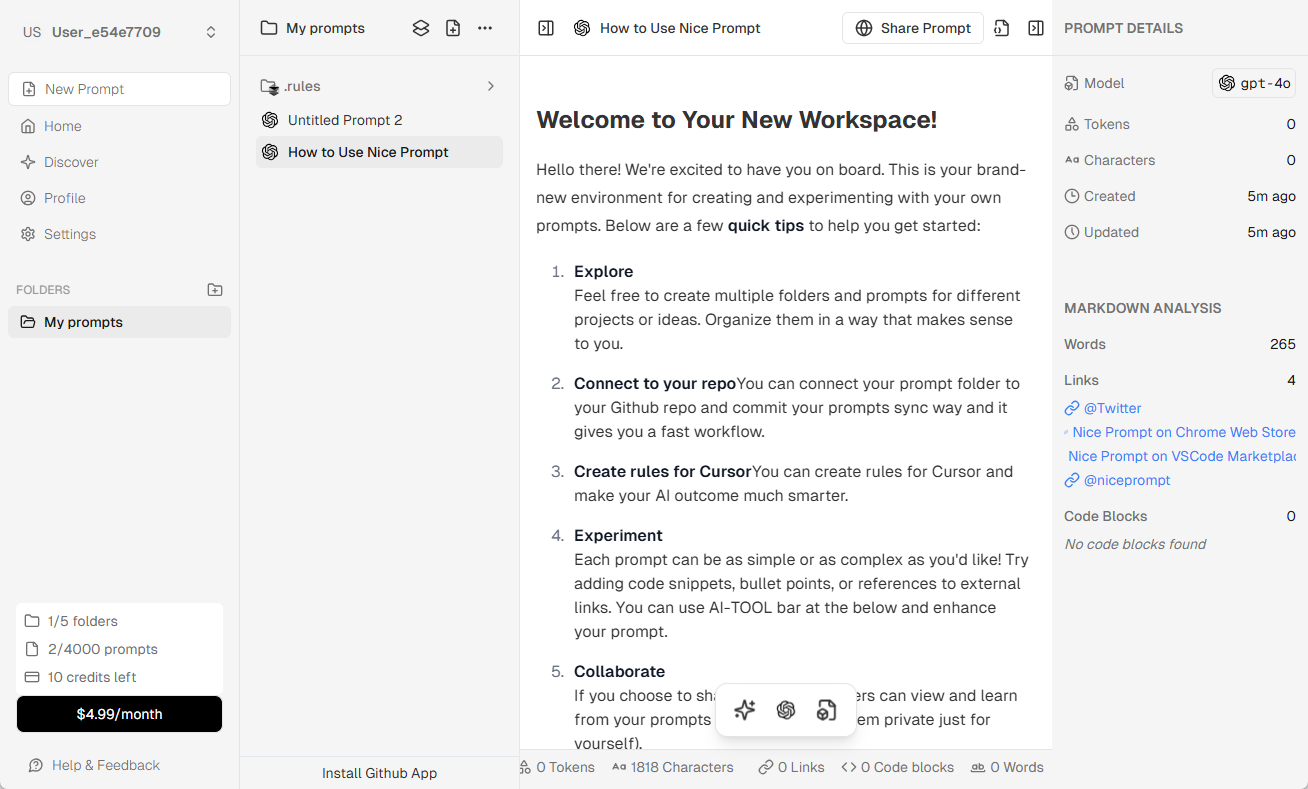Click the How to Use Nice Prompt title

tap(680, 28)
